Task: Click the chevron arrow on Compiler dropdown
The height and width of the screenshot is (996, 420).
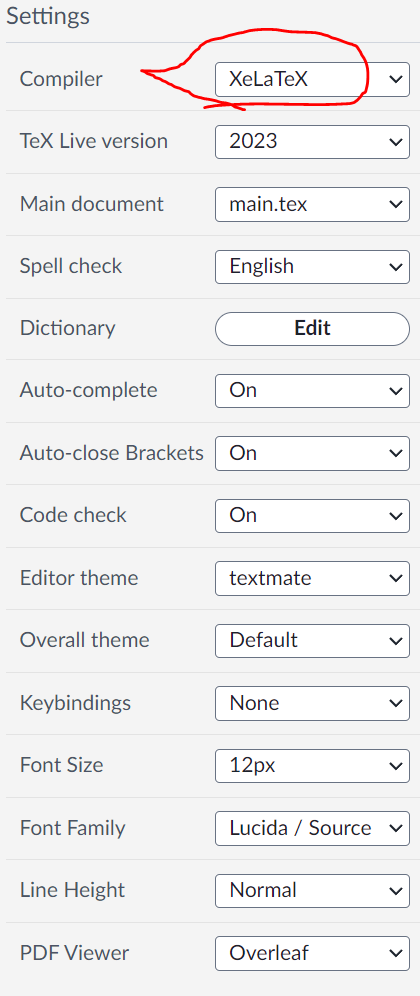Action: (x=395, y=79)
